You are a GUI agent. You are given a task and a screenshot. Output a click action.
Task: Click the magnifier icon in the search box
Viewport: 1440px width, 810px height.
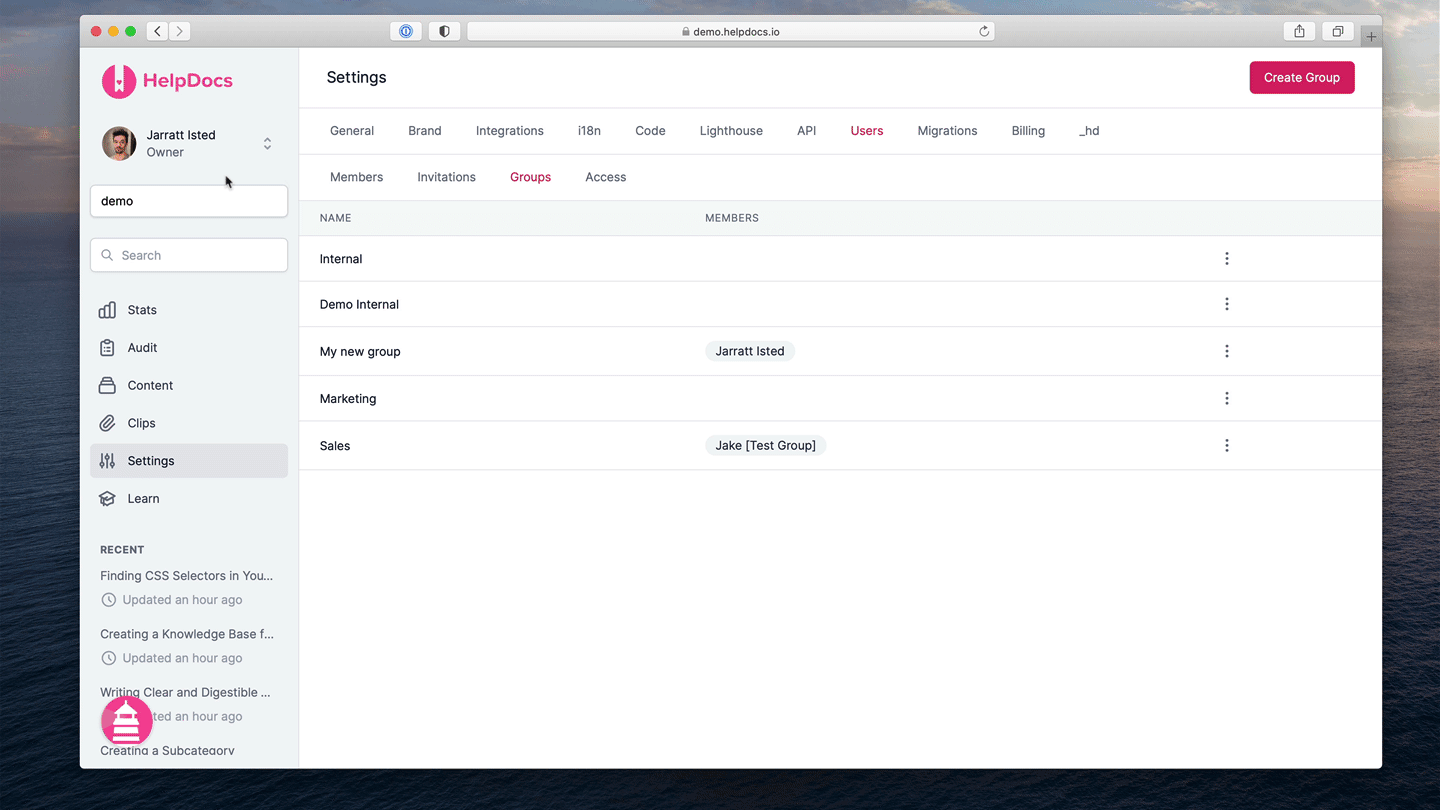click(x=108, y=256)
